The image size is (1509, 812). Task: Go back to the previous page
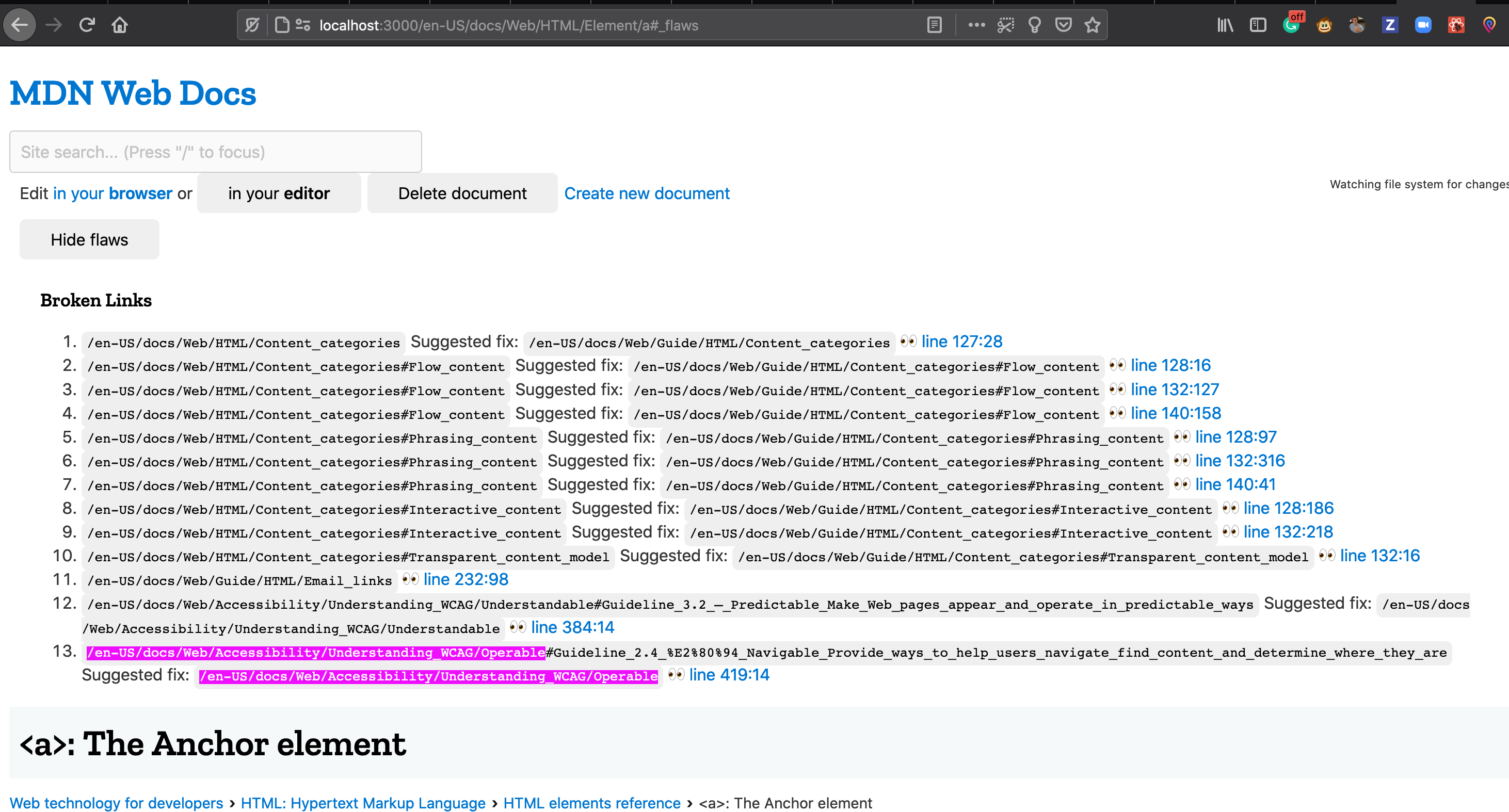tap(20, 25)
